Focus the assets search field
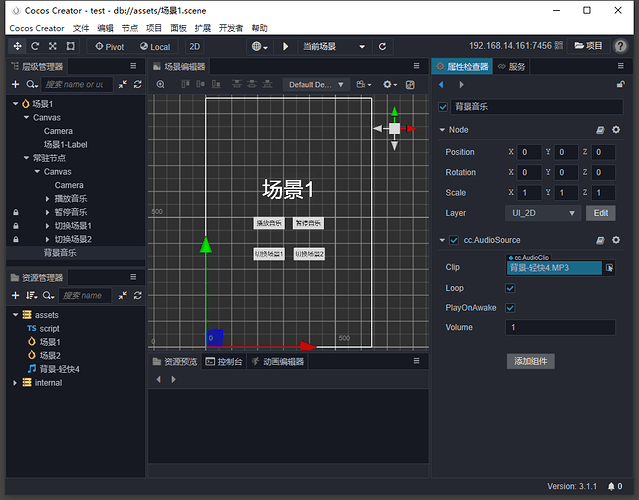Screen dimensions: 639x500 (x=85, y=295)
